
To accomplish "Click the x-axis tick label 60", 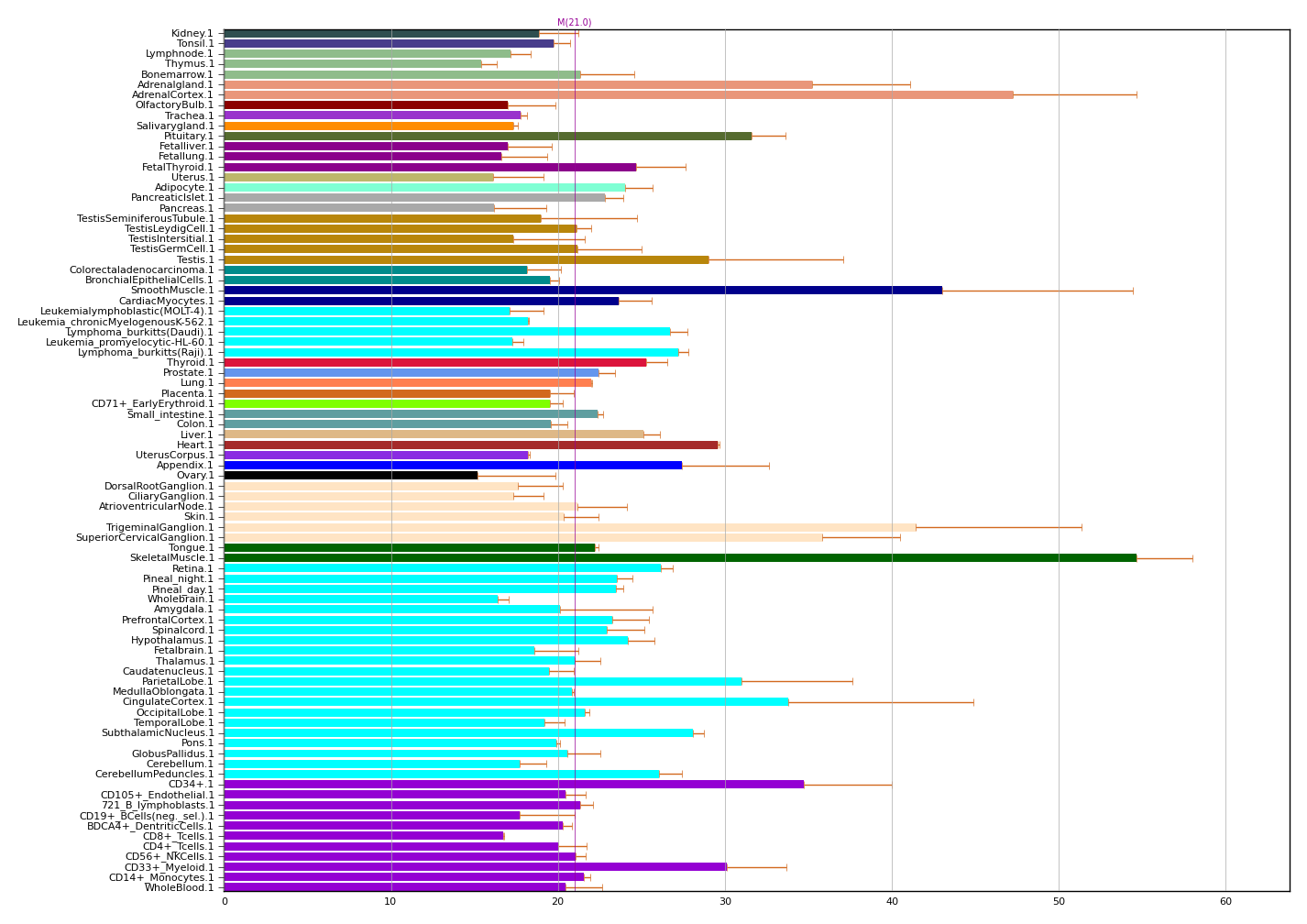I will pos(1225,902).
